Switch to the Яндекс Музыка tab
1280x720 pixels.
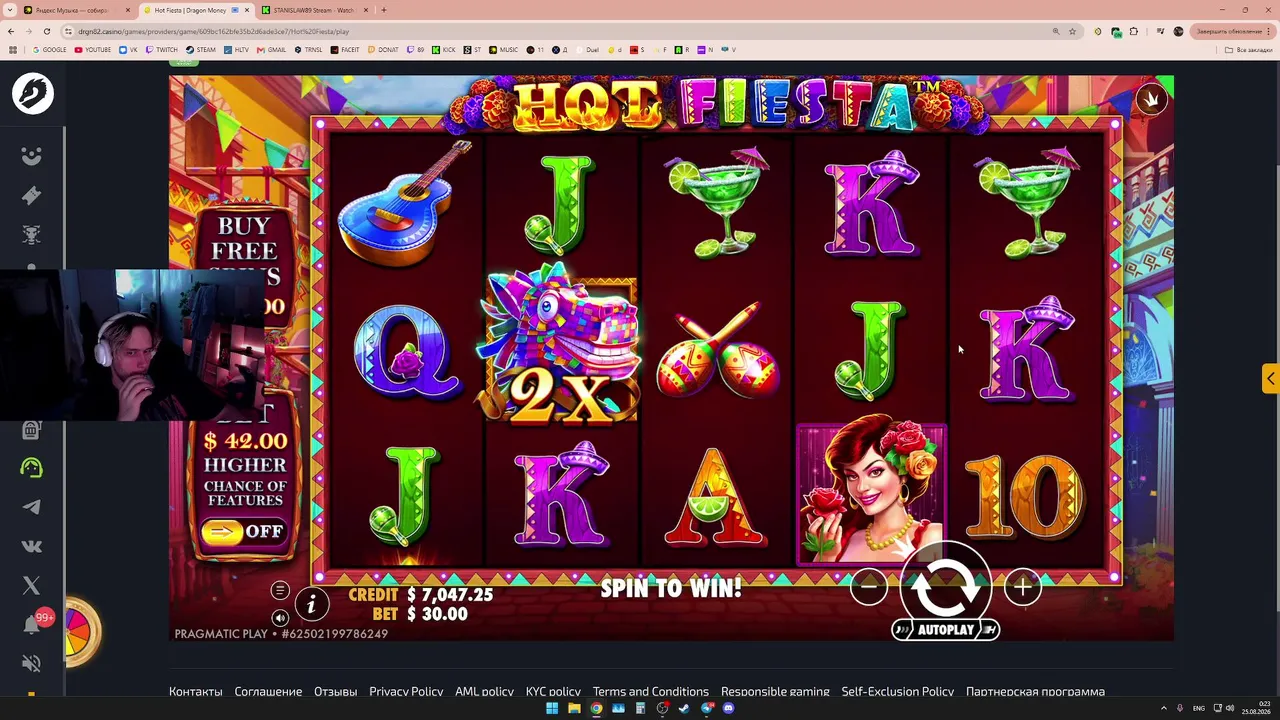click(x=76, y=10)
